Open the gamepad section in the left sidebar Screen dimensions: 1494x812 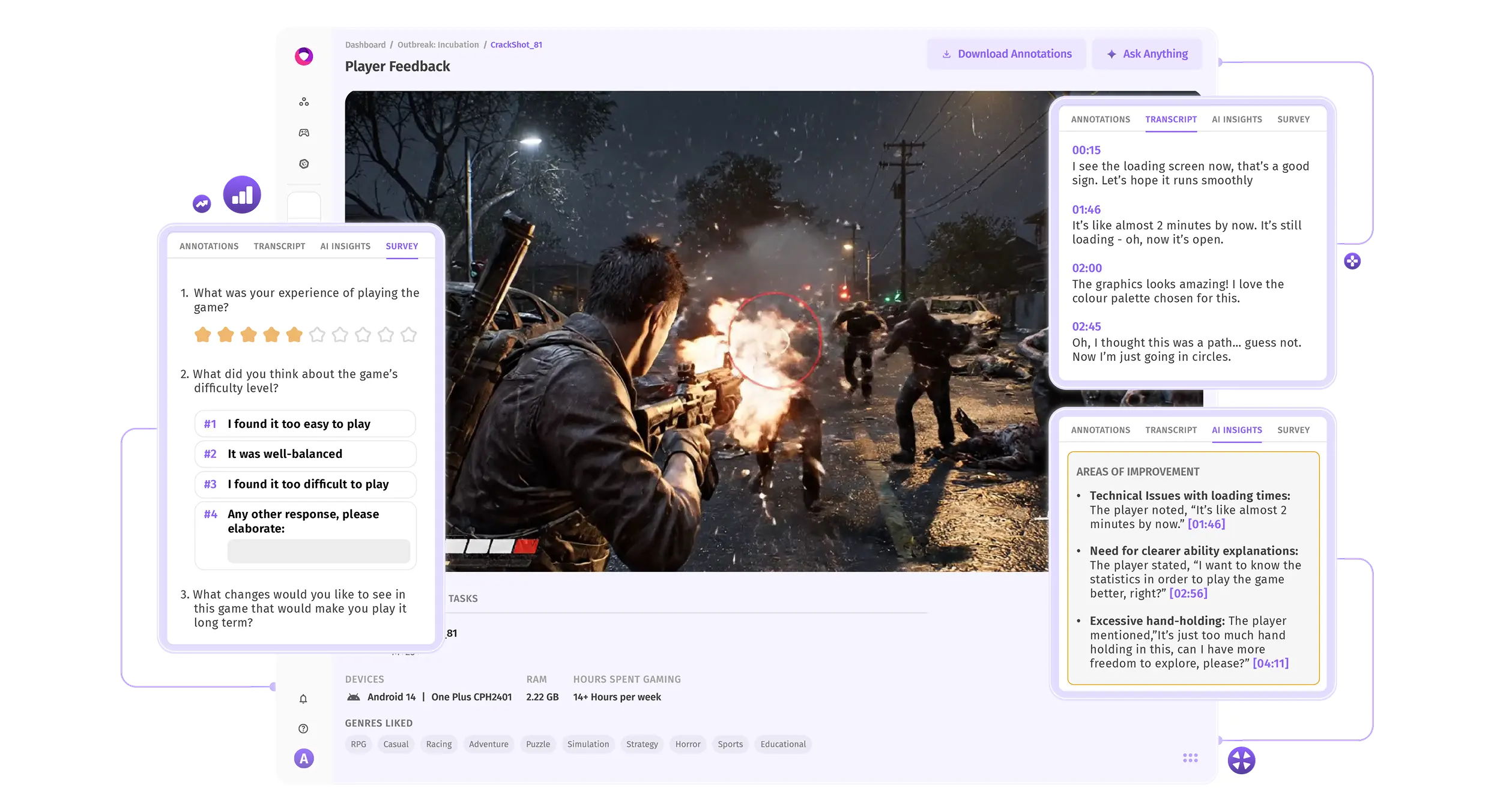304,132
